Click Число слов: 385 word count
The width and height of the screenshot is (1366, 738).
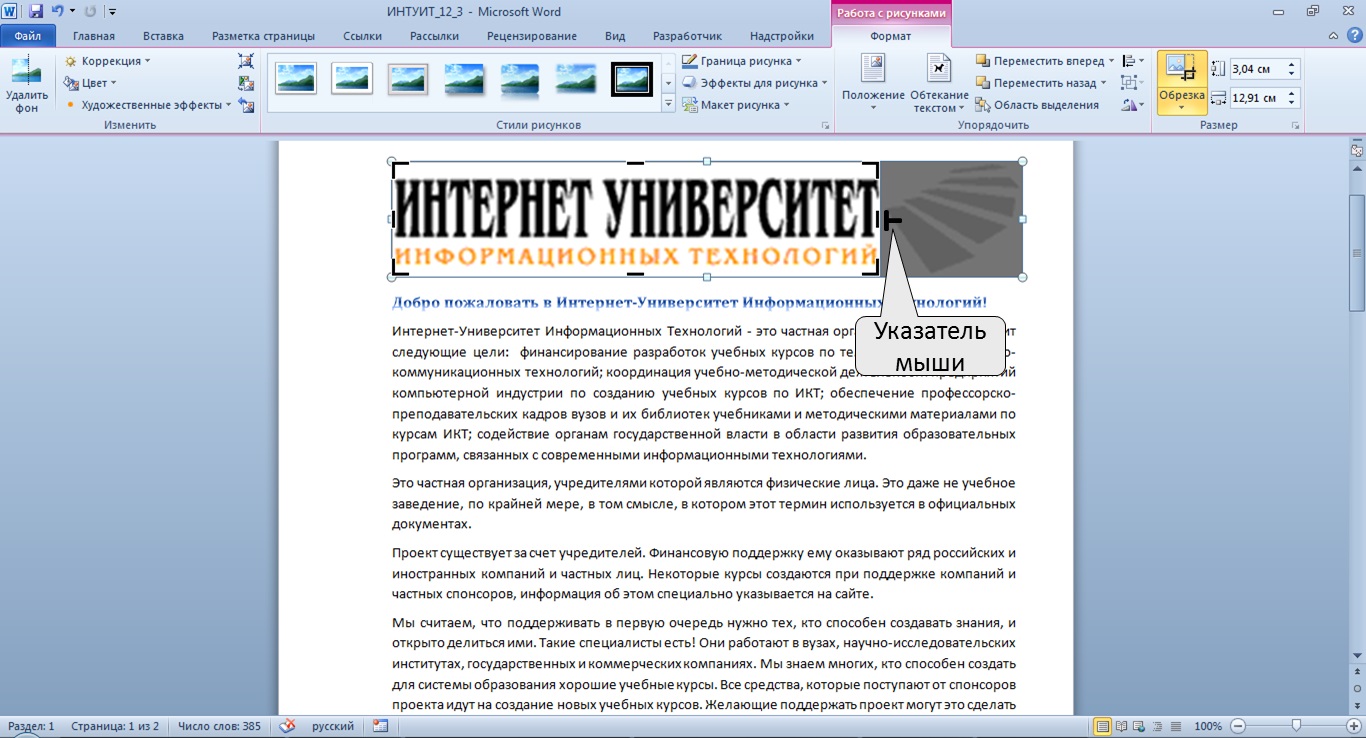[219, 726]
